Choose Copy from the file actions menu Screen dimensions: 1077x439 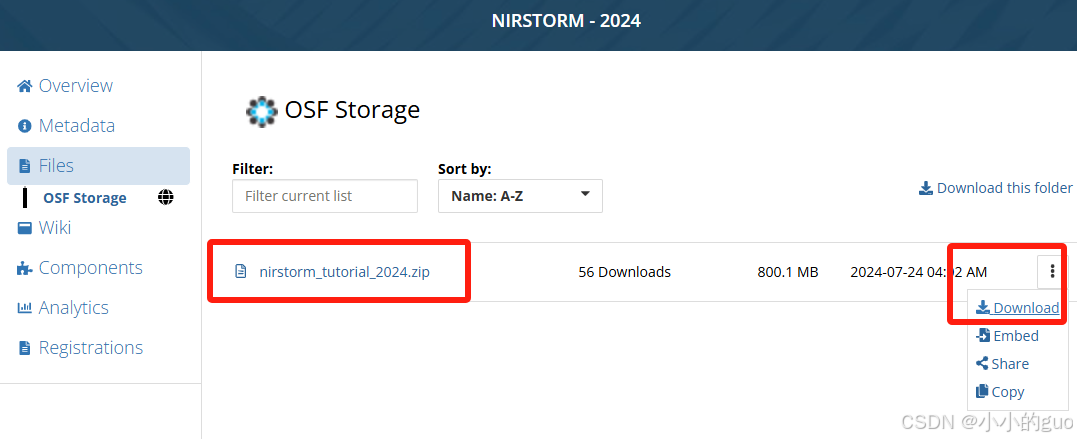1000,392
